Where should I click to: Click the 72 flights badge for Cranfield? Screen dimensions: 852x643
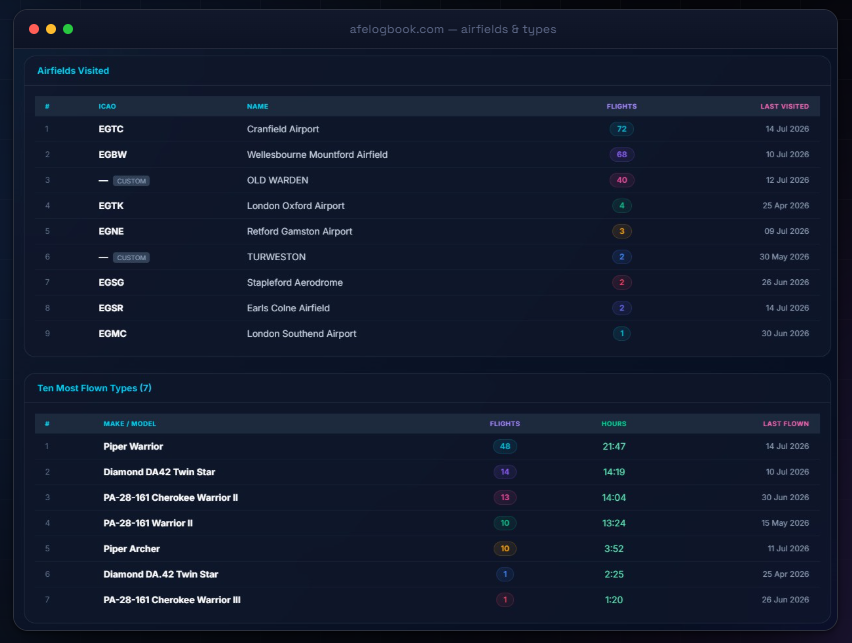coord(622,129)
